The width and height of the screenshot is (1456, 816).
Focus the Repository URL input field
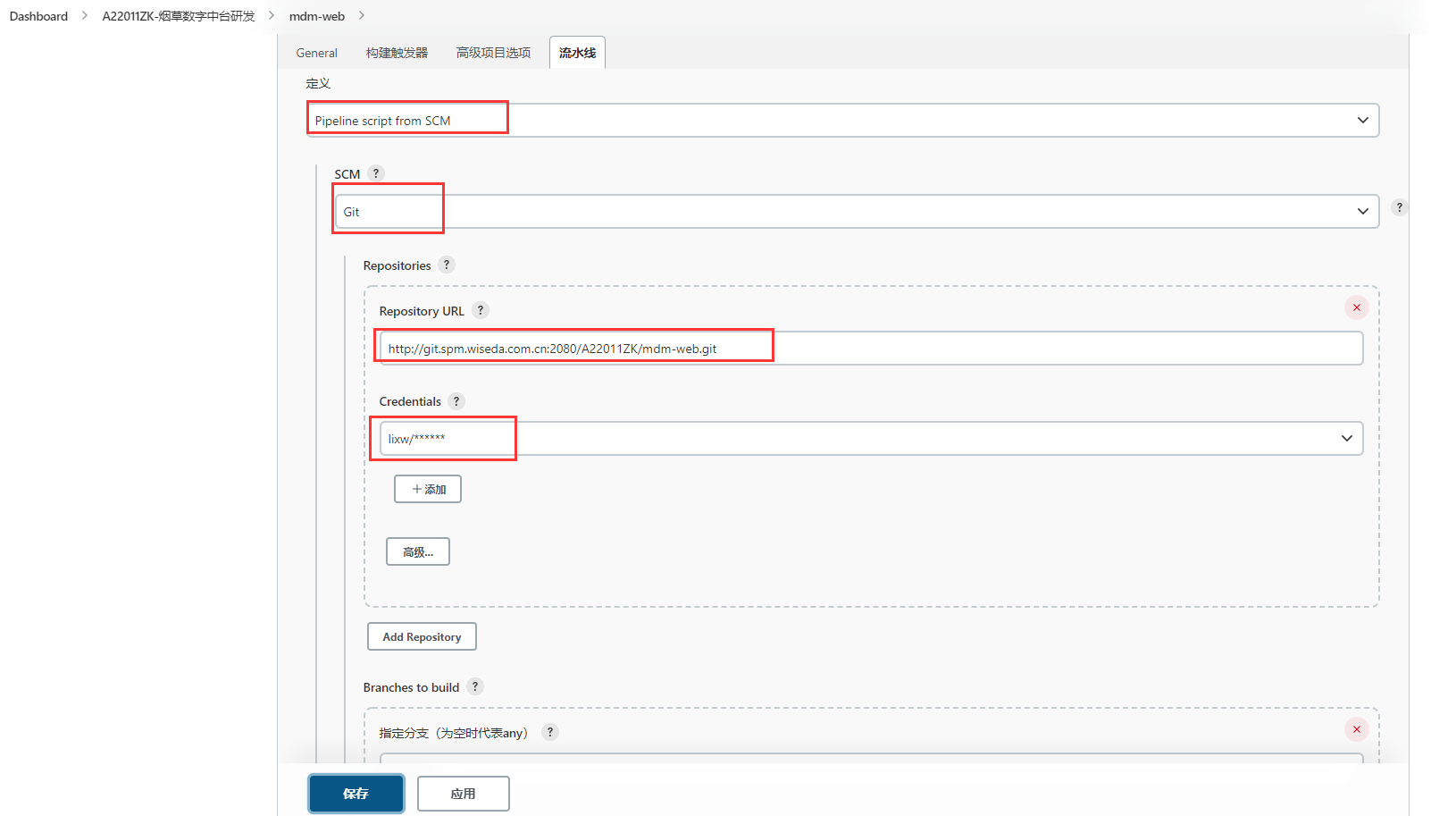pyautogui.click(x=871, y=349)
